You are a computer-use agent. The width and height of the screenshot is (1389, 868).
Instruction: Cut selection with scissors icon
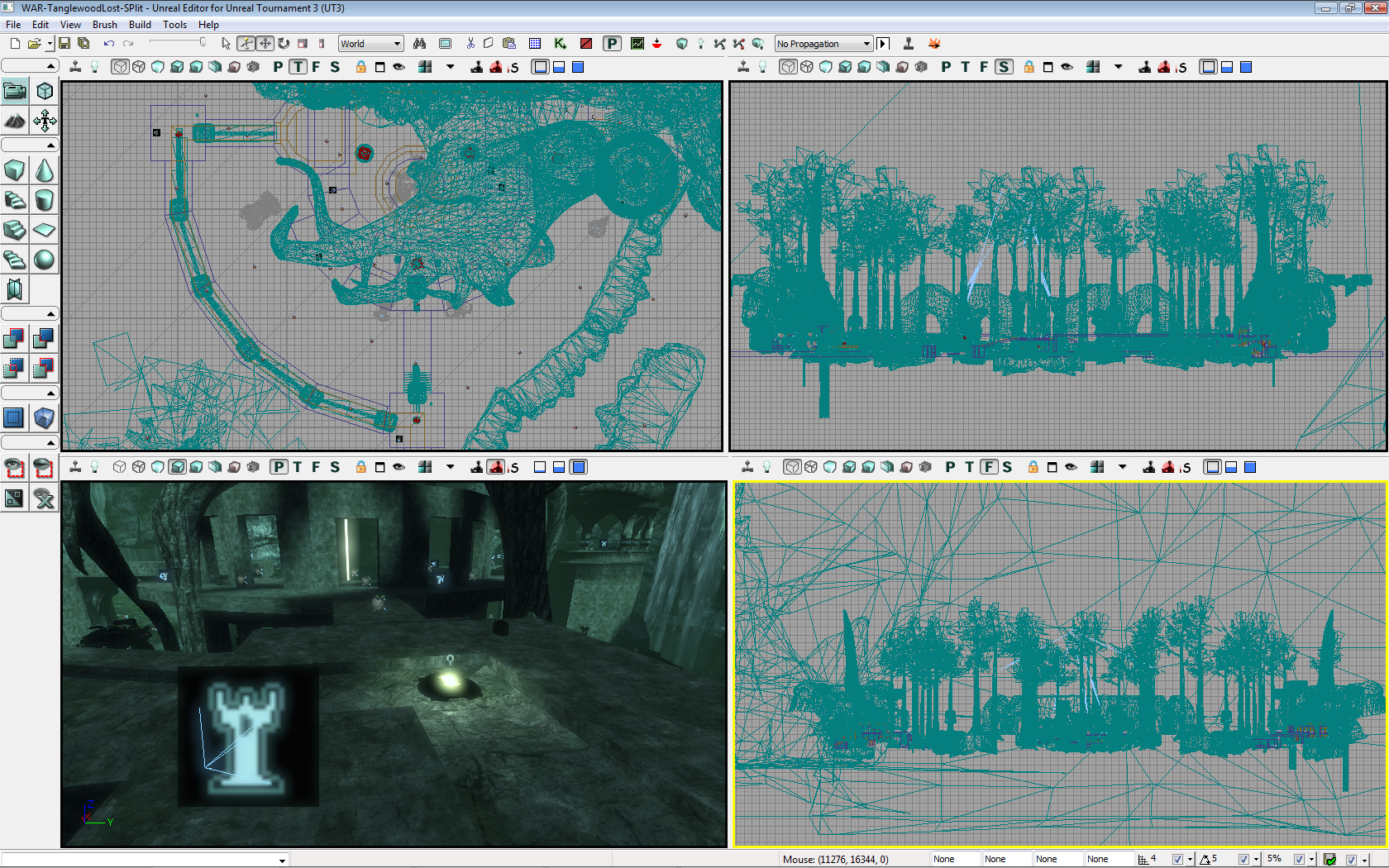[470, 44]
